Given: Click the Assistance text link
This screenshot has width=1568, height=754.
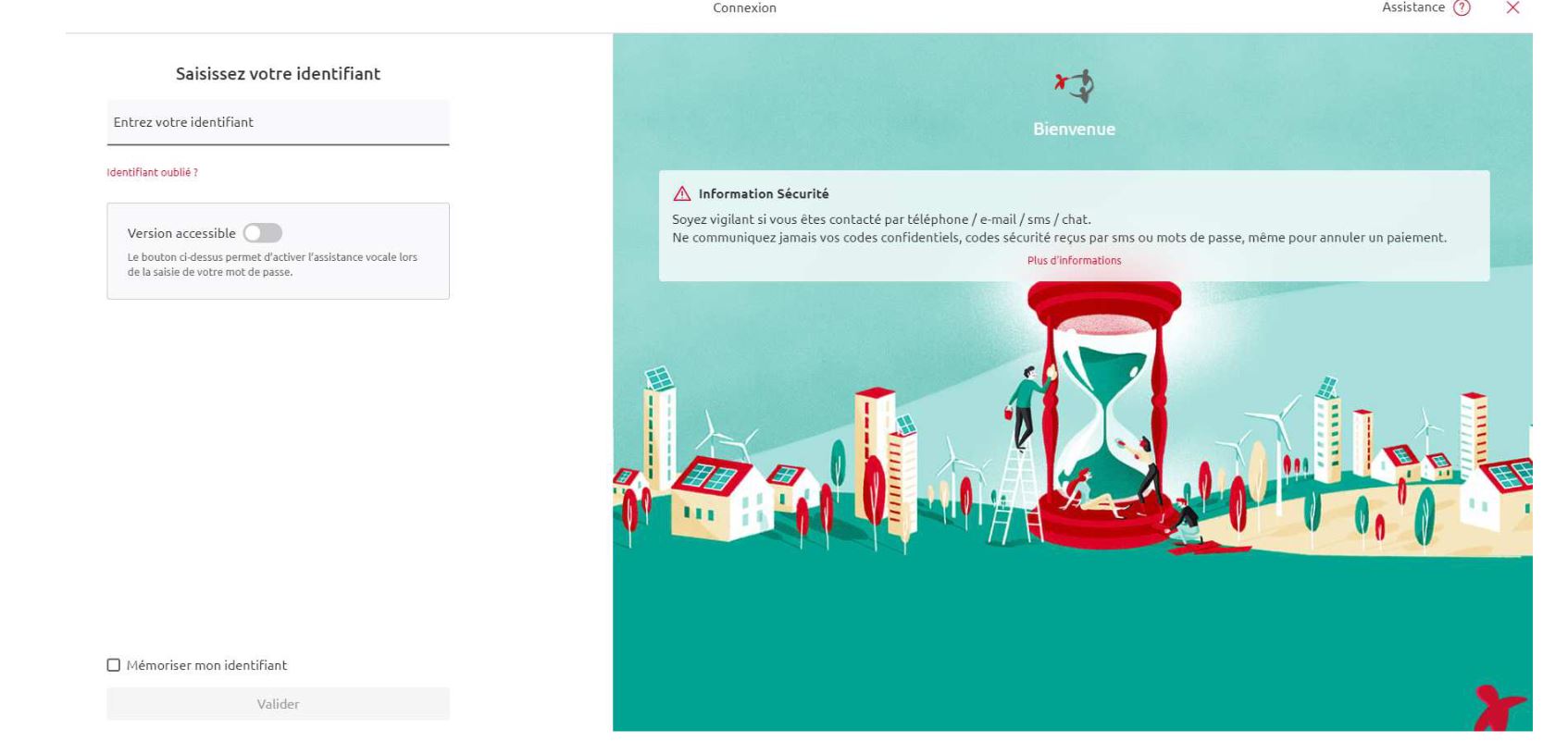Looking at the screenshot, I should click(1412, 8).
